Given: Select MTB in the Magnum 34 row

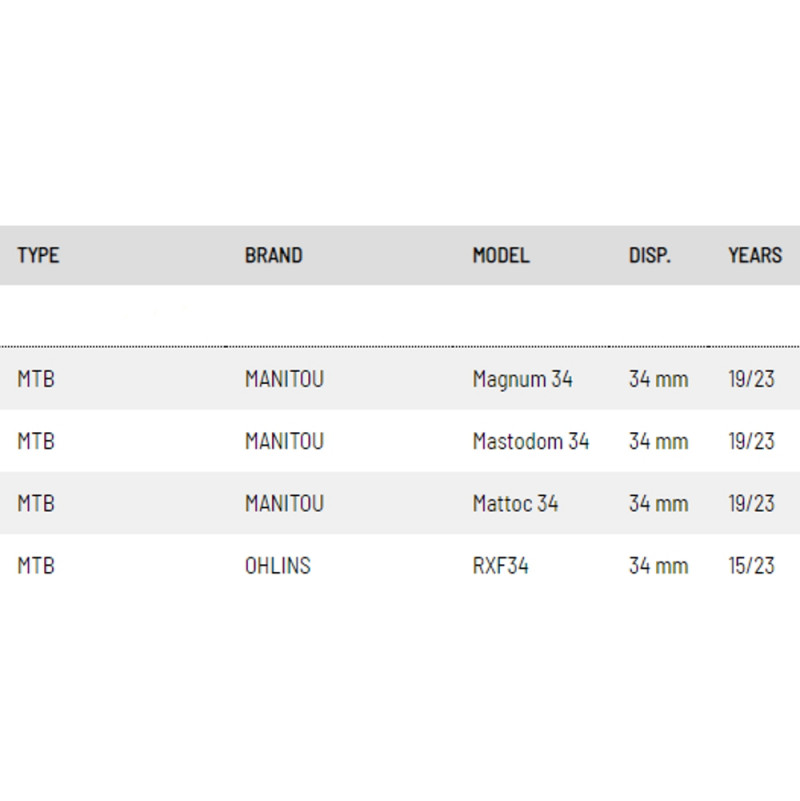Looking at the screenshot, I should [x=36, y=379].
